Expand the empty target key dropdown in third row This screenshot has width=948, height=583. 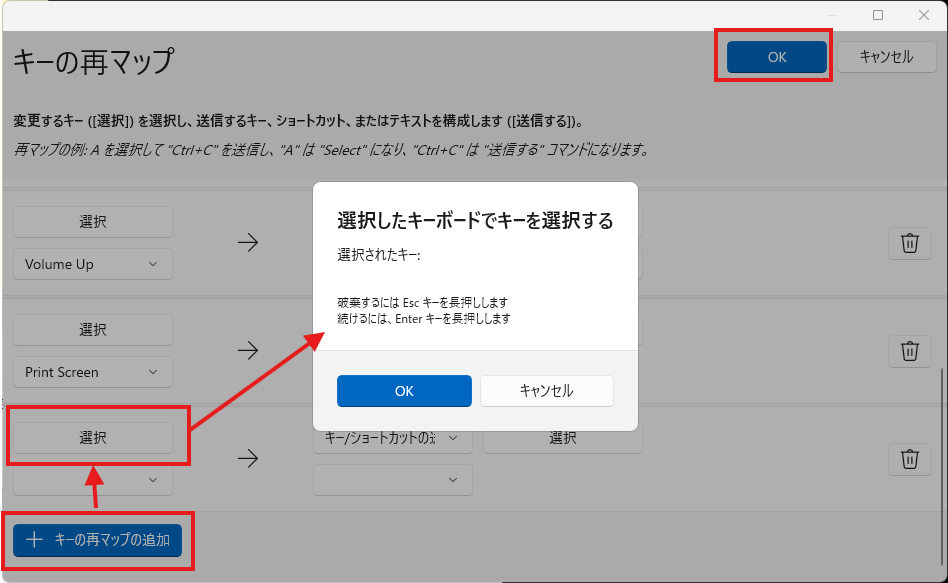click(392, 480)
